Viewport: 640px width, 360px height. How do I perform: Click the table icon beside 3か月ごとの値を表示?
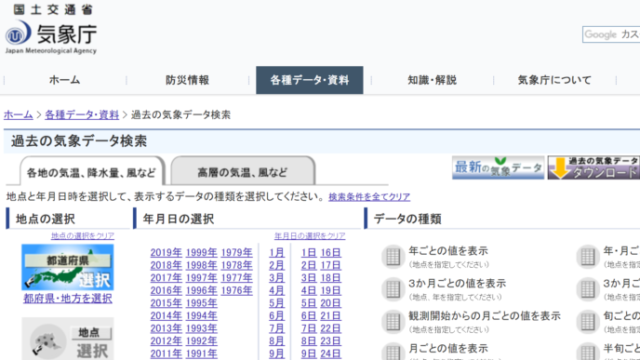click(x=393, y=289)
